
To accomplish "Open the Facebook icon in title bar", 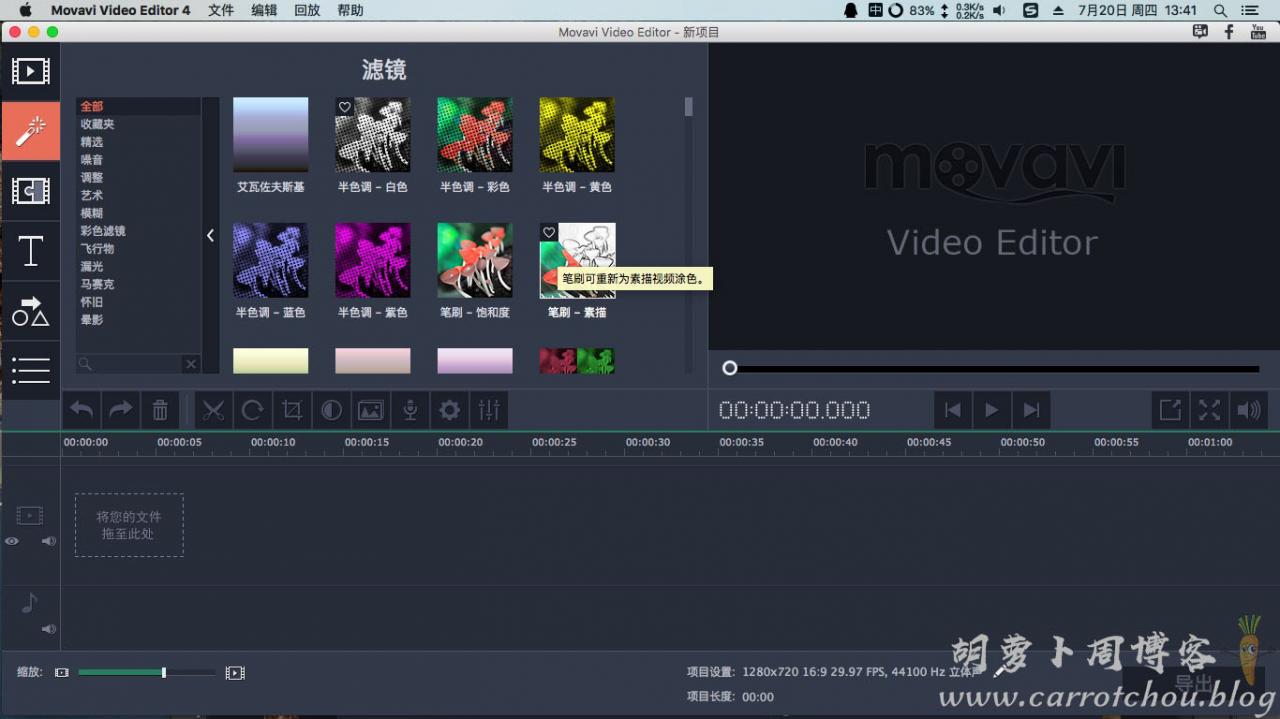I will click(x=1229, y=32).
